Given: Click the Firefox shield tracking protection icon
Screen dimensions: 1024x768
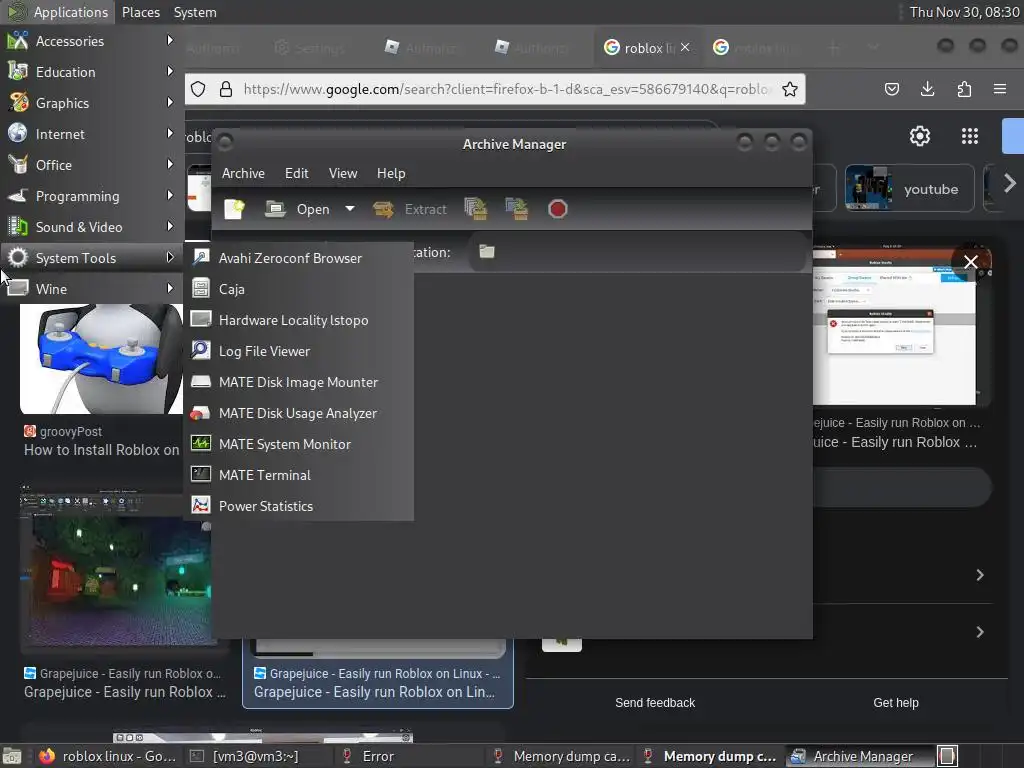Looking at the screenshot, I should [198, 89].
